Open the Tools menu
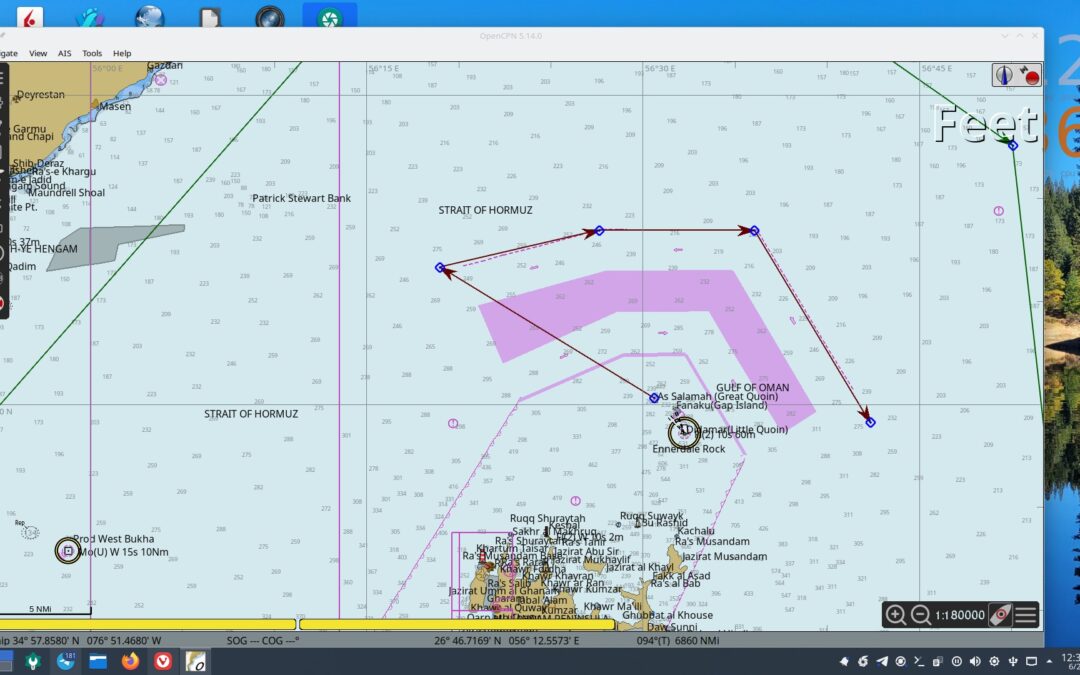 pyautogui.click(x=92, y=53)
